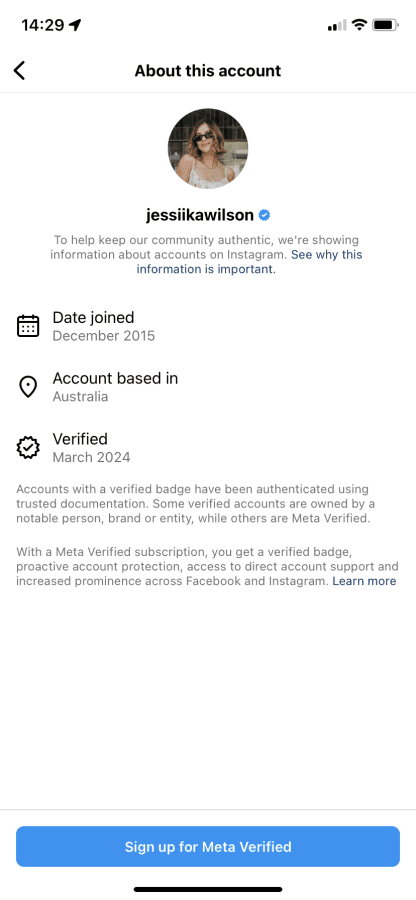Click the Learn more link
416x900 pixels.
364,581
